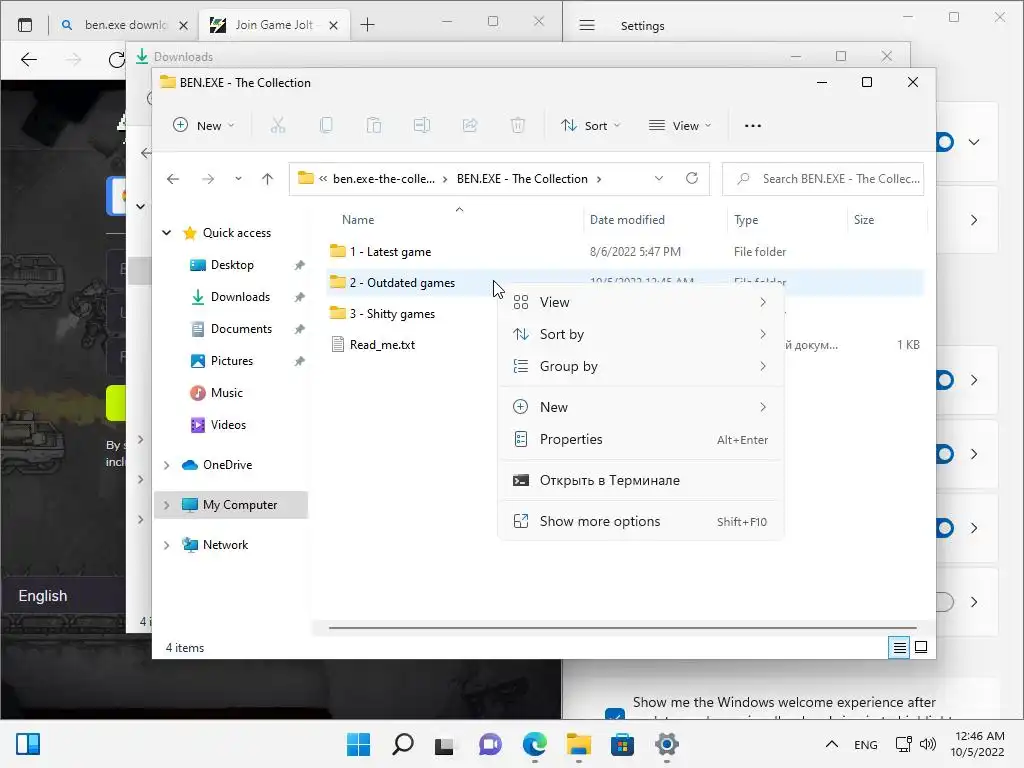Switch to ben.exe download browser tab

click(124, 25)
